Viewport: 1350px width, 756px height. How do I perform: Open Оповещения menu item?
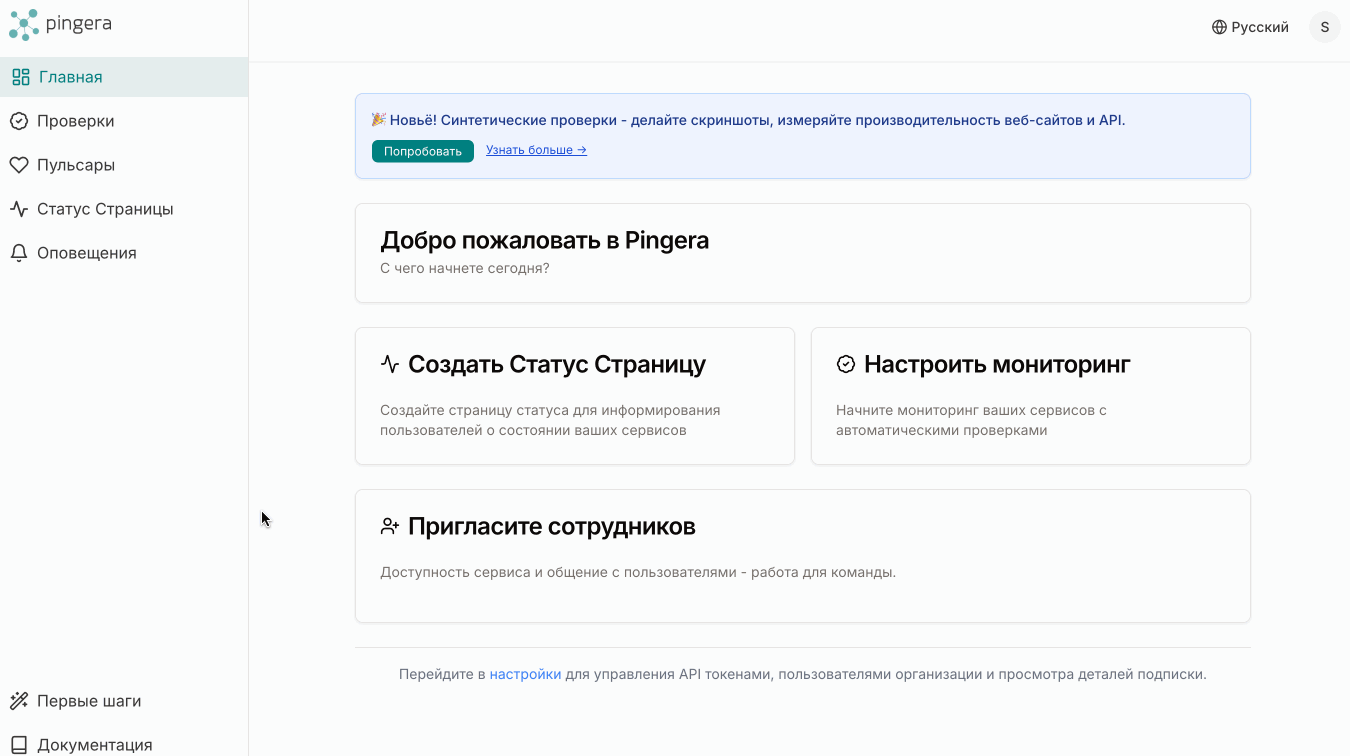(124, 253)
